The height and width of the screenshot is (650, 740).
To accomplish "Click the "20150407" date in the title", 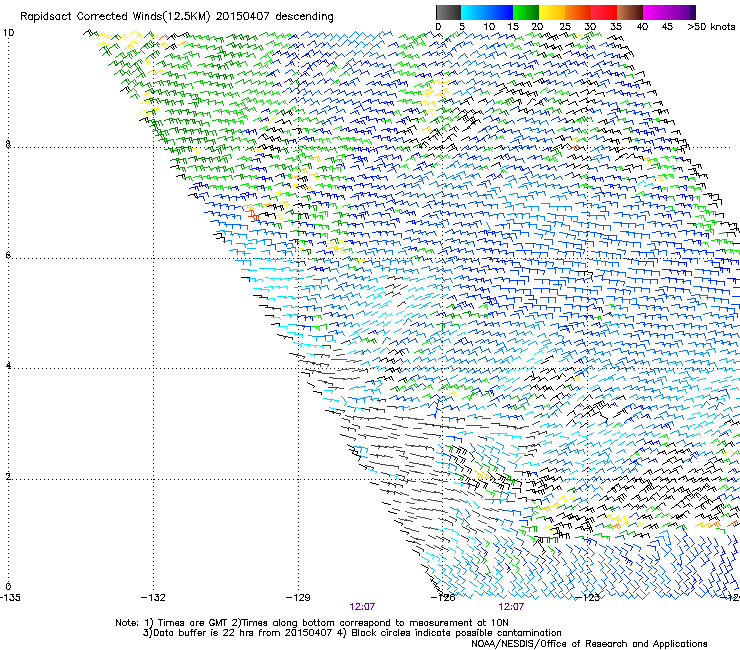I will tap(243, 16).
